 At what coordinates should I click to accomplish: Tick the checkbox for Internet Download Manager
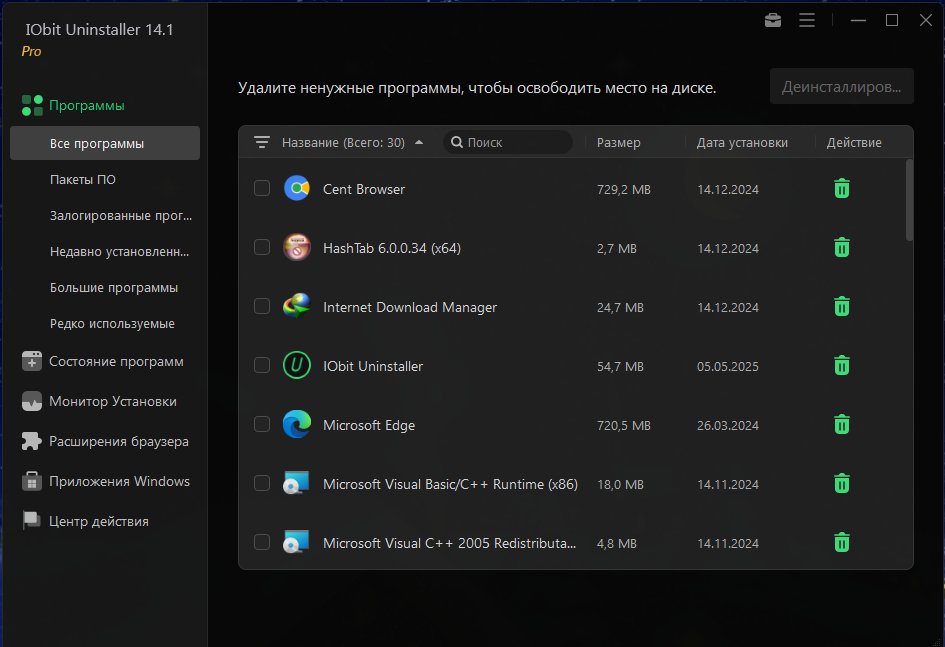[x=262, y=307]
